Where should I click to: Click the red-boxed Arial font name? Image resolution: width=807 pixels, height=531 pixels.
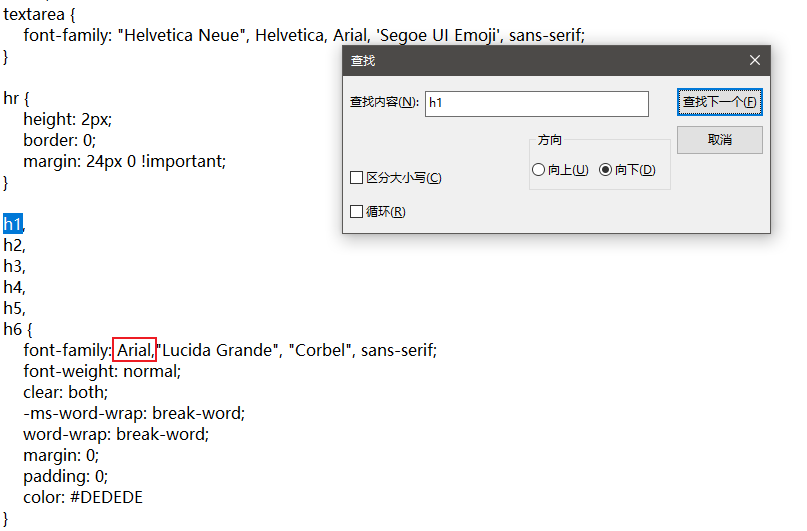(135, 350)
